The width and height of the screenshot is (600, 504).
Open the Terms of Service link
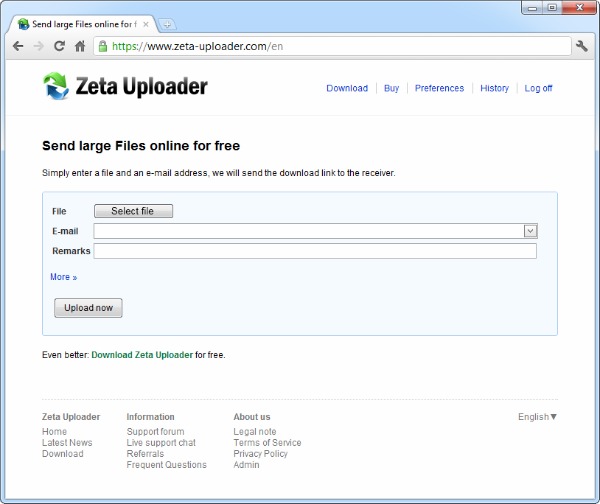click(x=267, y=443)
